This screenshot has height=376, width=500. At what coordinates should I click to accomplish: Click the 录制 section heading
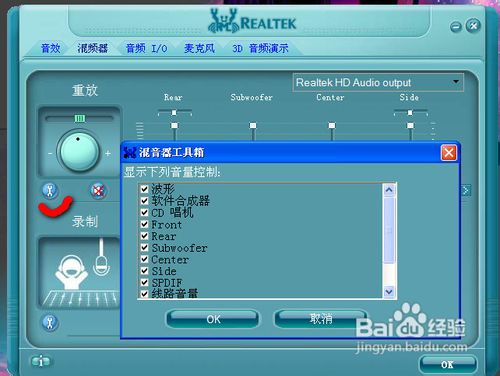tap(85, 222)
